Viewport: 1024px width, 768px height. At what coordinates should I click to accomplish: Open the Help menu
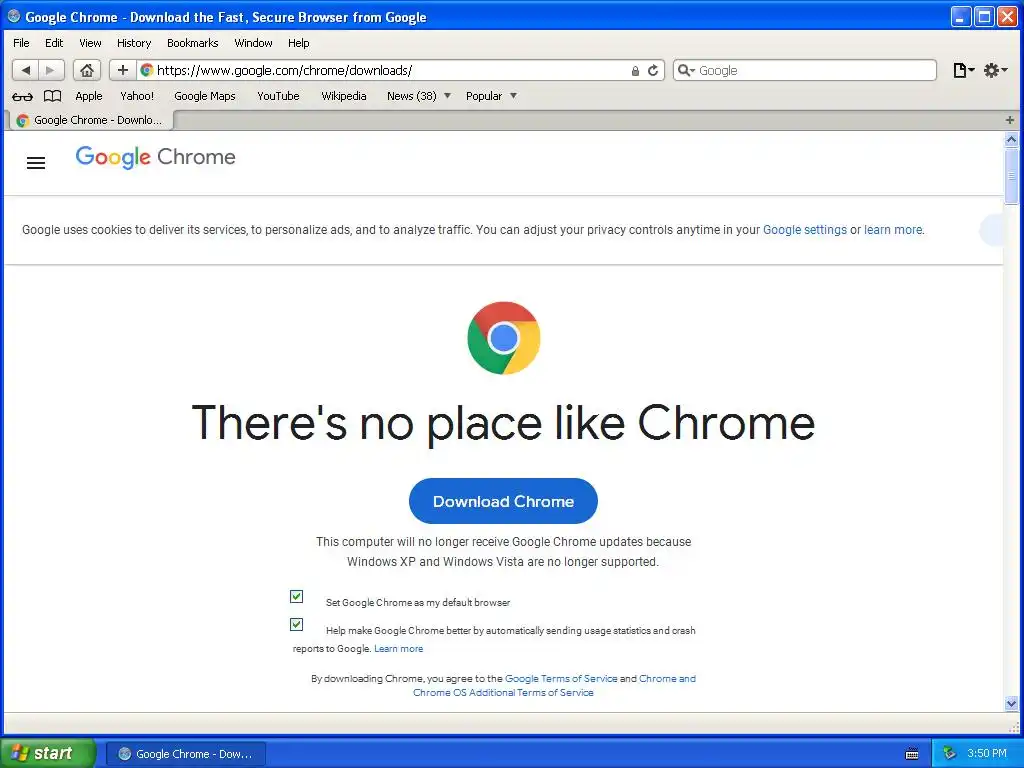(298, 43)
